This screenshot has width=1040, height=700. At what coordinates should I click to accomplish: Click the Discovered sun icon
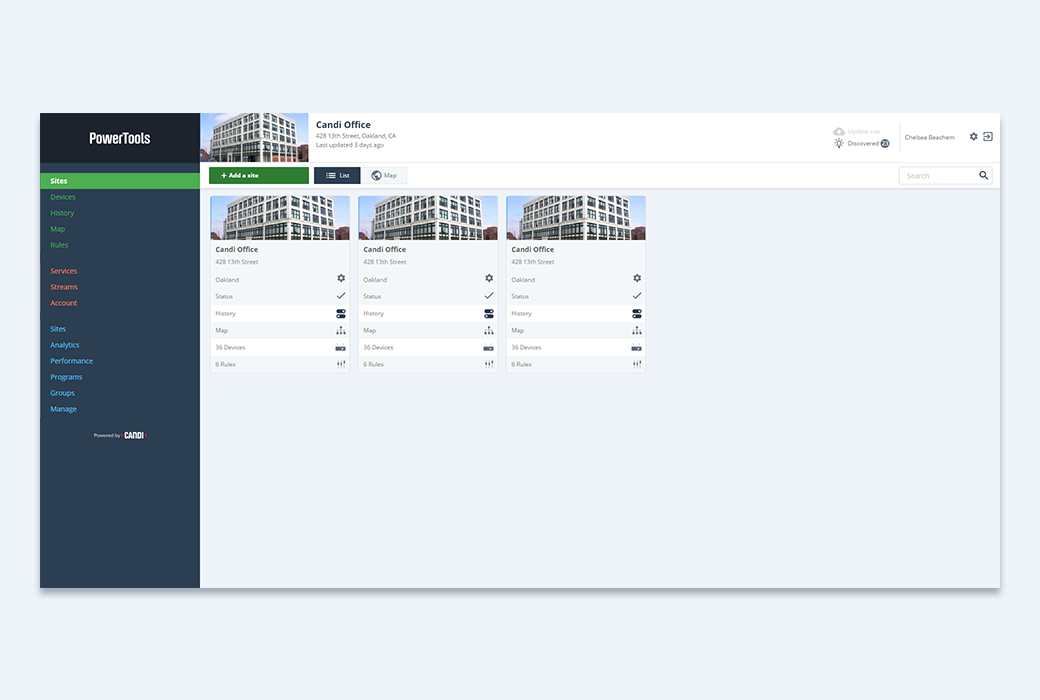tap(839, 143)
